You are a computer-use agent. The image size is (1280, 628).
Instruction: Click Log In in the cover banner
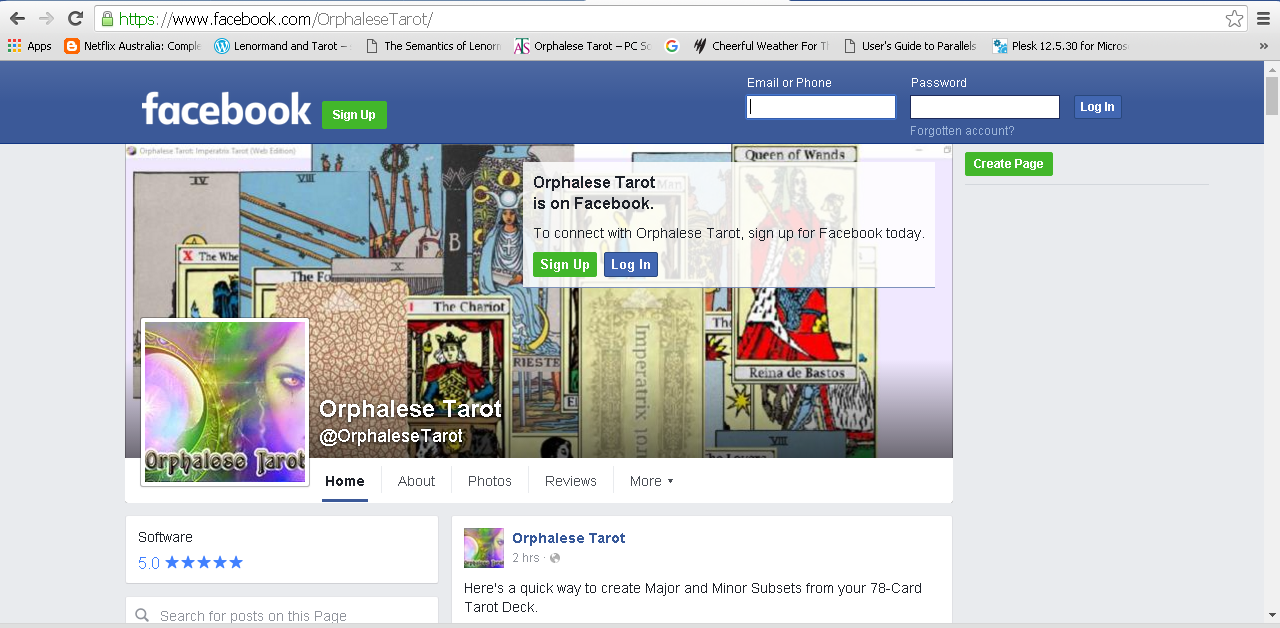point(631,265)
